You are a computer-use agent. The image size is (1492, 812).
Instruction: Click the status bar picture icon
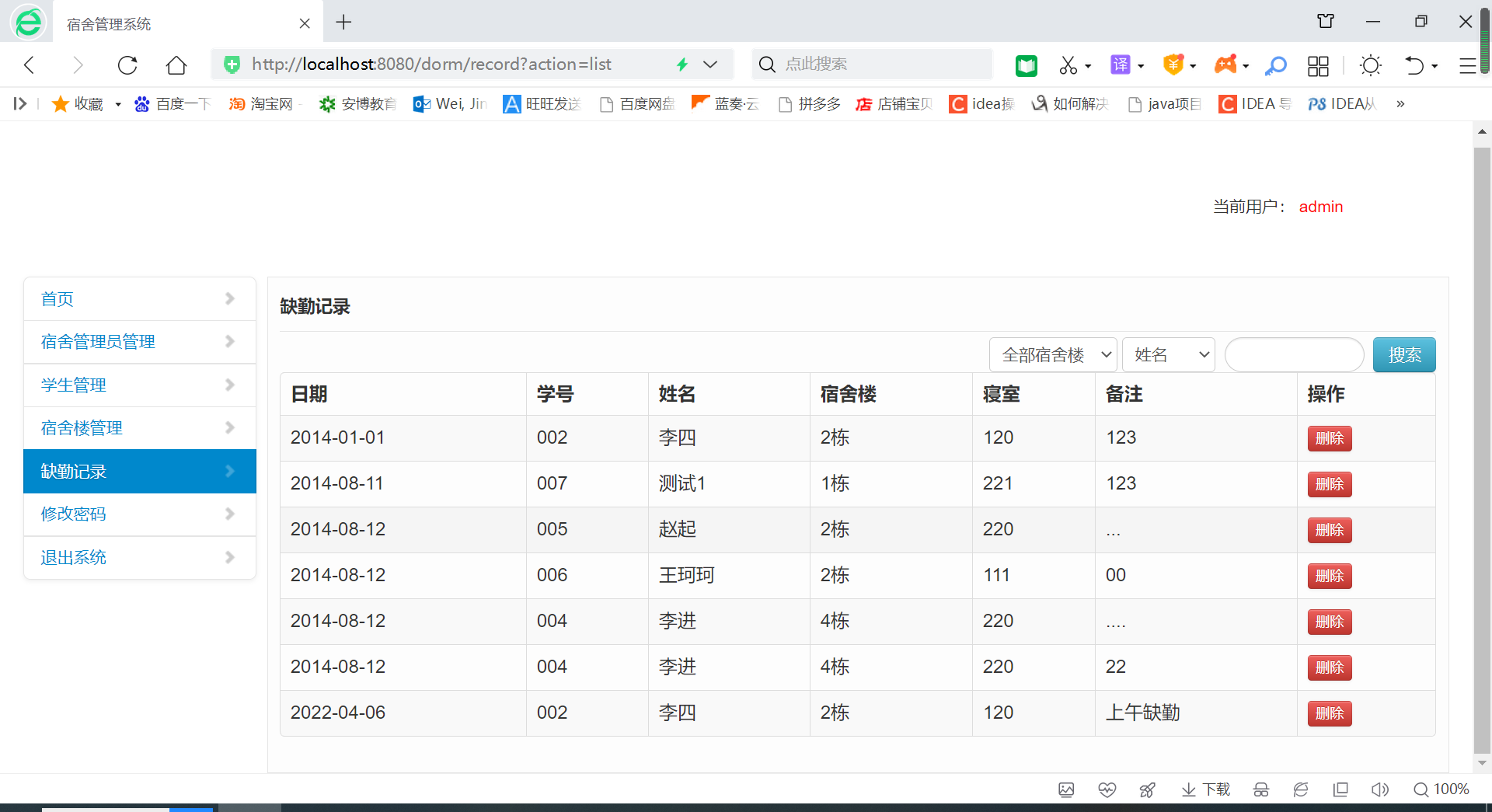pos(1066,789)
